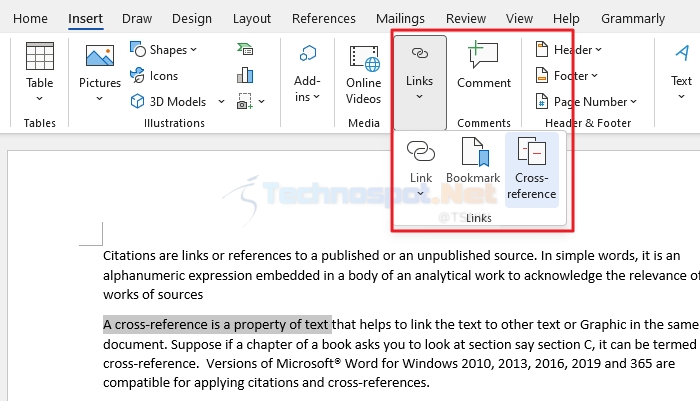Expand the 3D Models dropdown arrow

tap(221, 102)
